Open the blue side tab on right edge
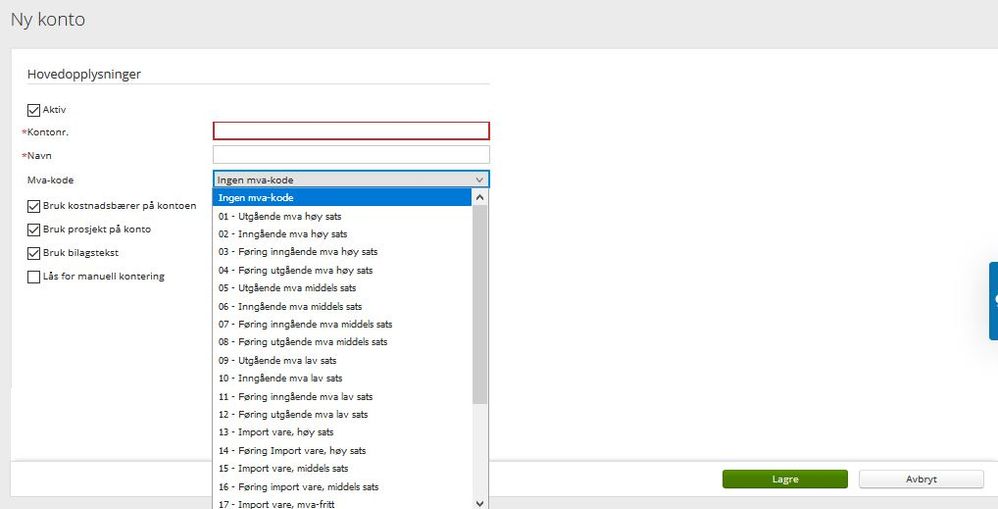 [x=994, y=301]
